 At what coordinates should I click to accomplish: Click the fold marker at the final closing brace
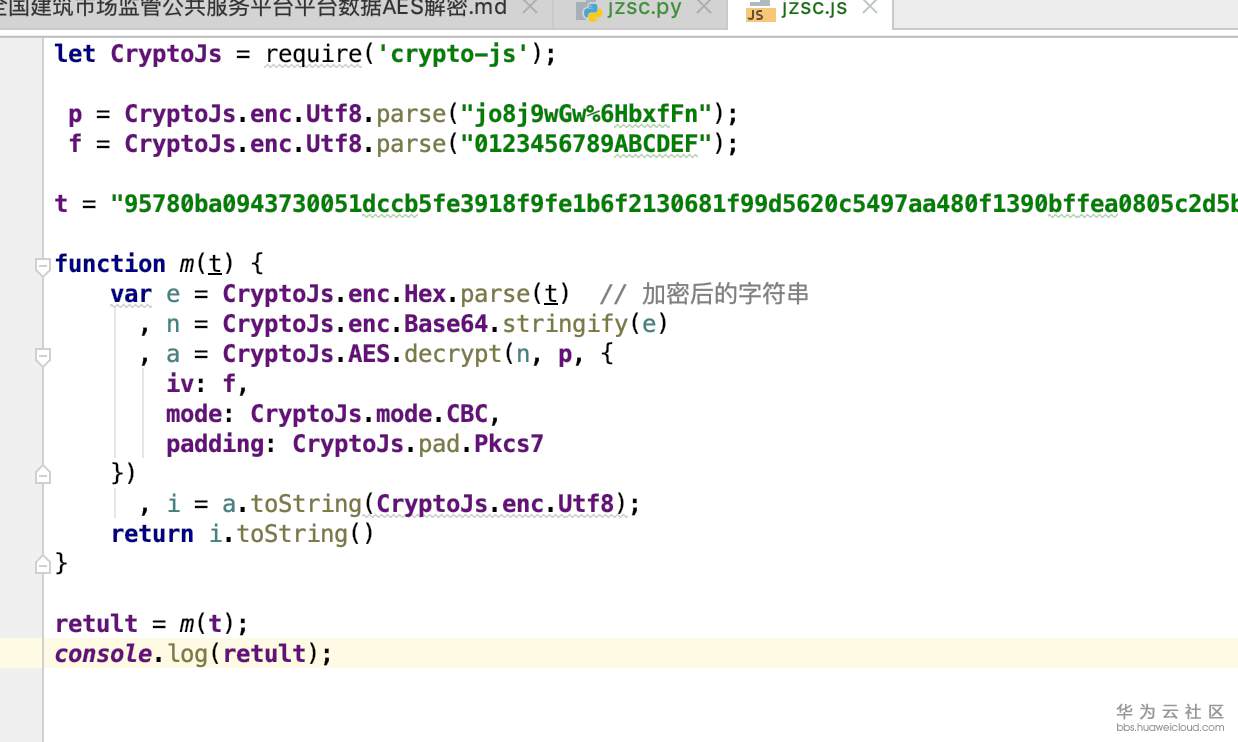click(x=42, y=564)
